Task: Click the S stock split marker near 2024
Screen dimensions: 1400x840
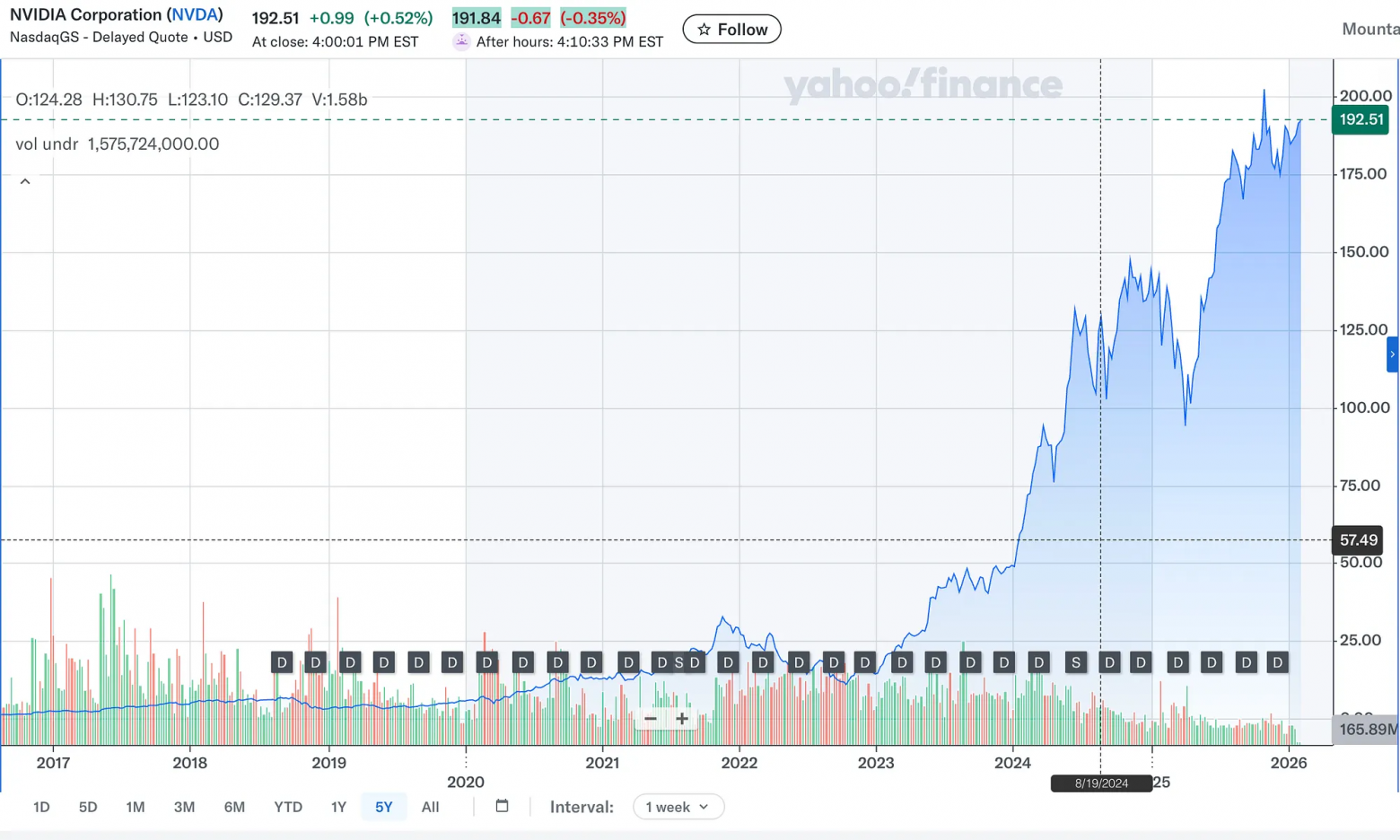Action: pyautogui.click(x=1076, y=662)
